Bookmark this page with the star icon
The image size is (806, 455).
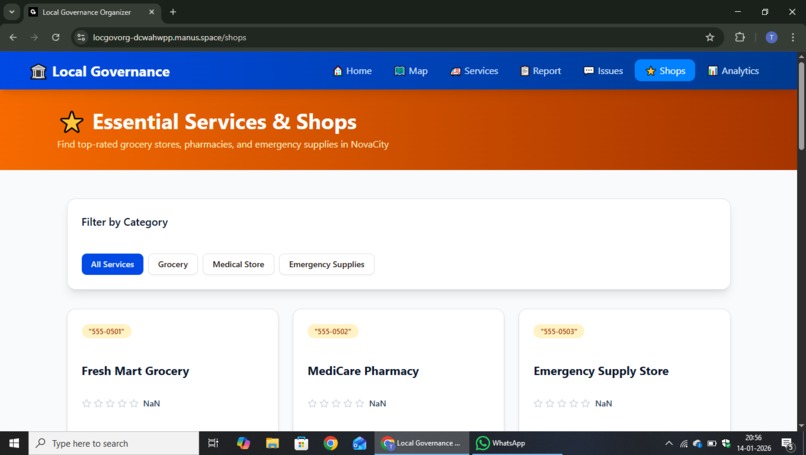[x=710, y=37]
